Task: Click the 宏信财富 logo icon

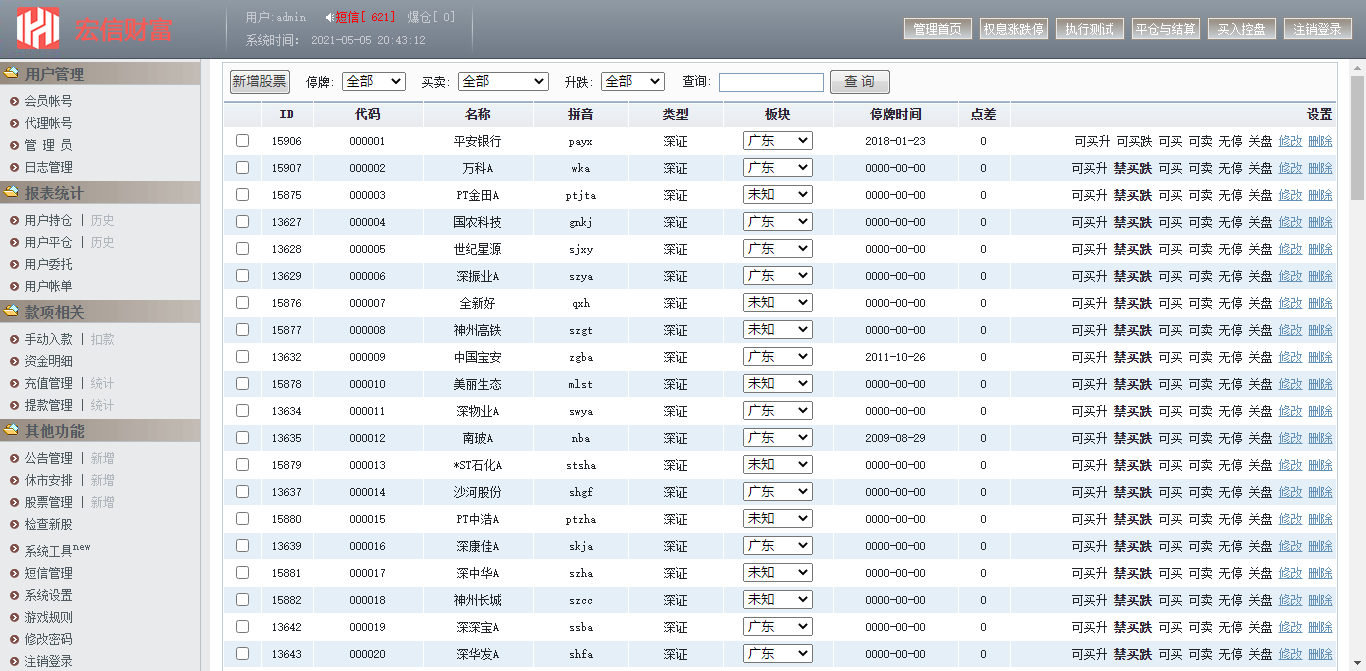Action: pyautogui.click(x=38, y=29)
